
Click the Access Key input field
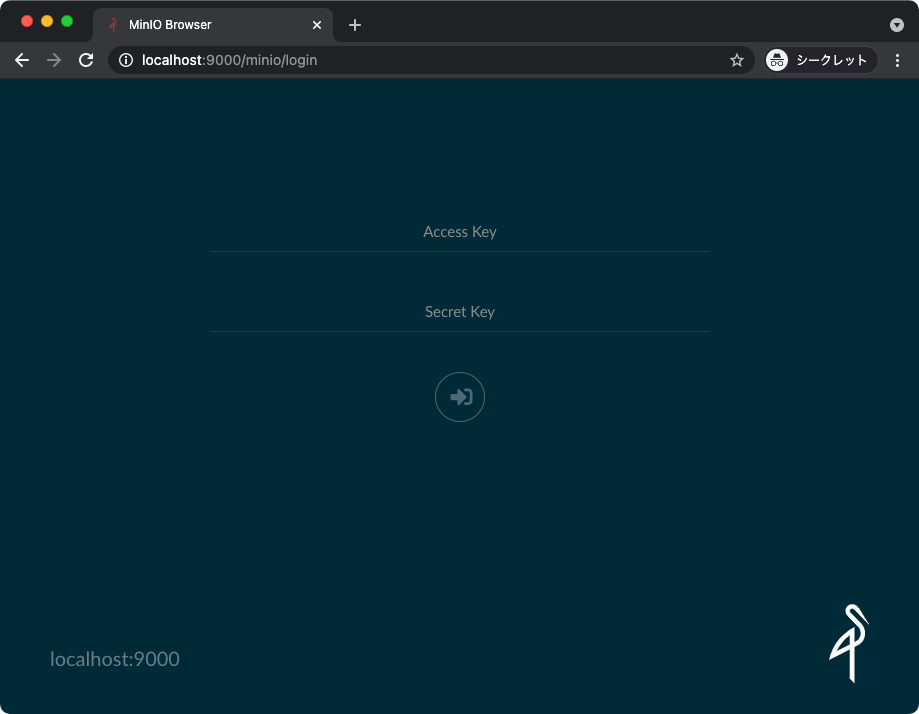click(x=460, y=232)
